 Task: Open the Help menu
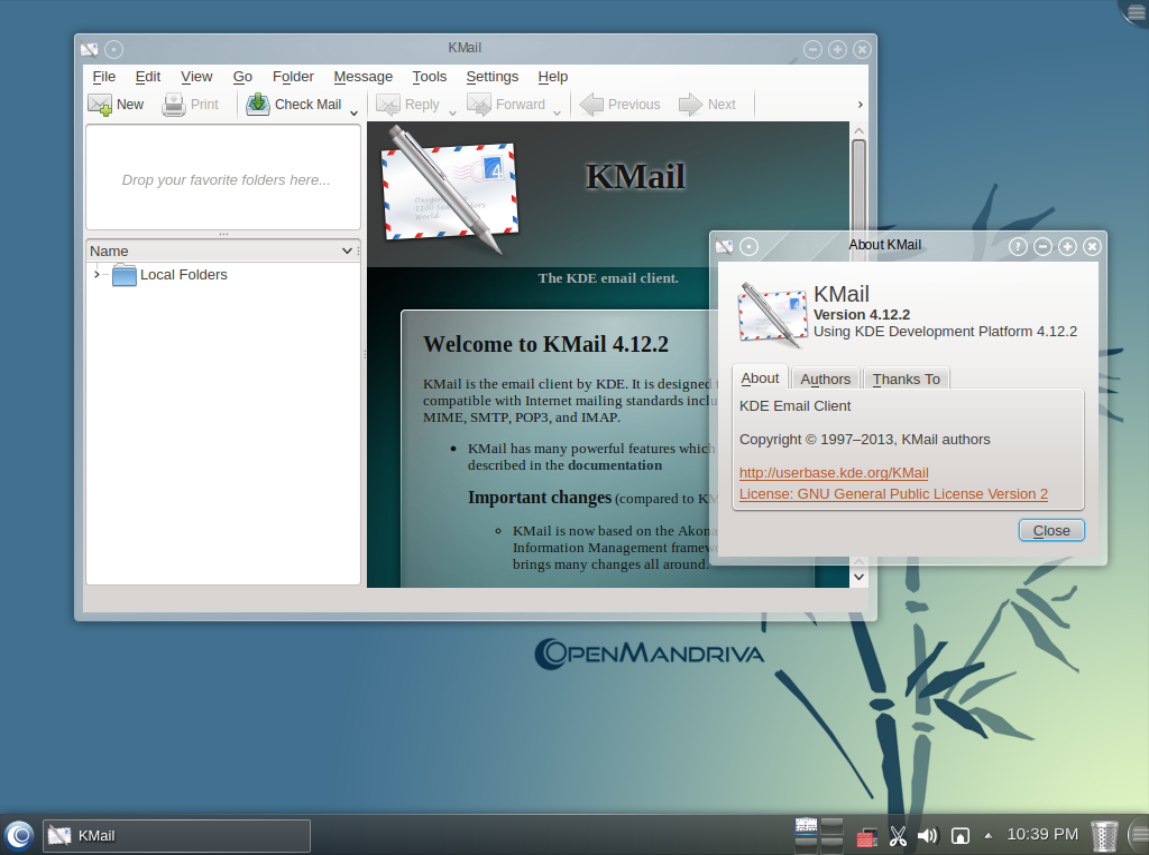pos(553,77)
